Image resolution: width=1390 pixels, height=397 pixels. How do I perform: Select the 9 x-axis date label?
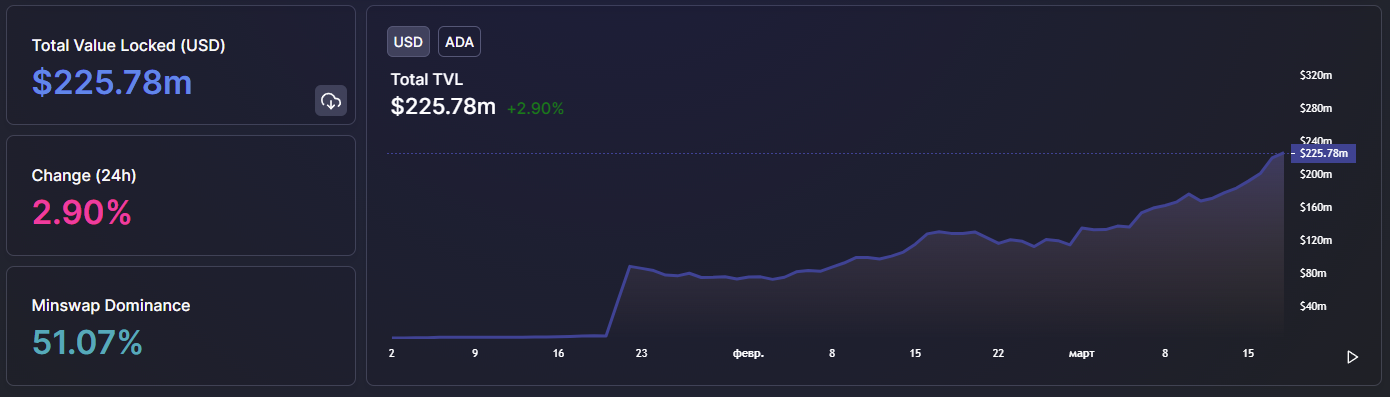(475, 353)
